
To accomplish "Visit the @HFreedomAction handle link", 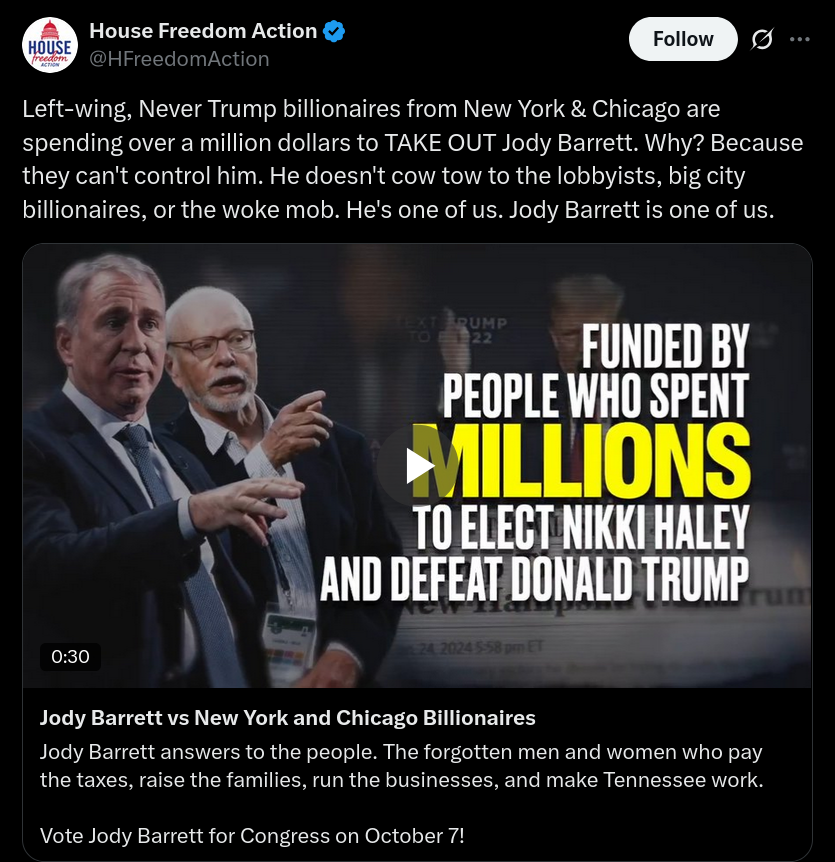I will click(179, 59).
